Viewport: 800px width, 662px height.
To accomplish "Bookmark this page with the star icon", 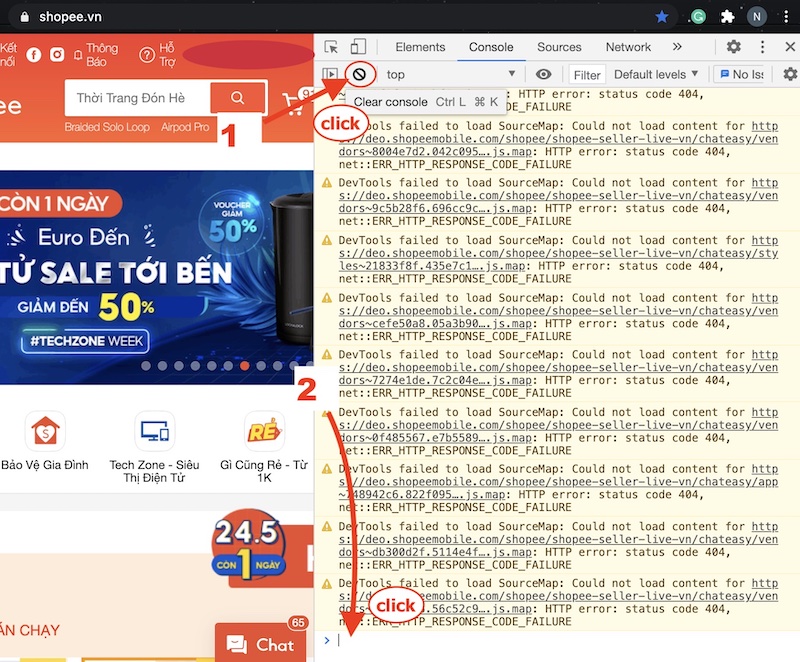I will tap(662, 17).
